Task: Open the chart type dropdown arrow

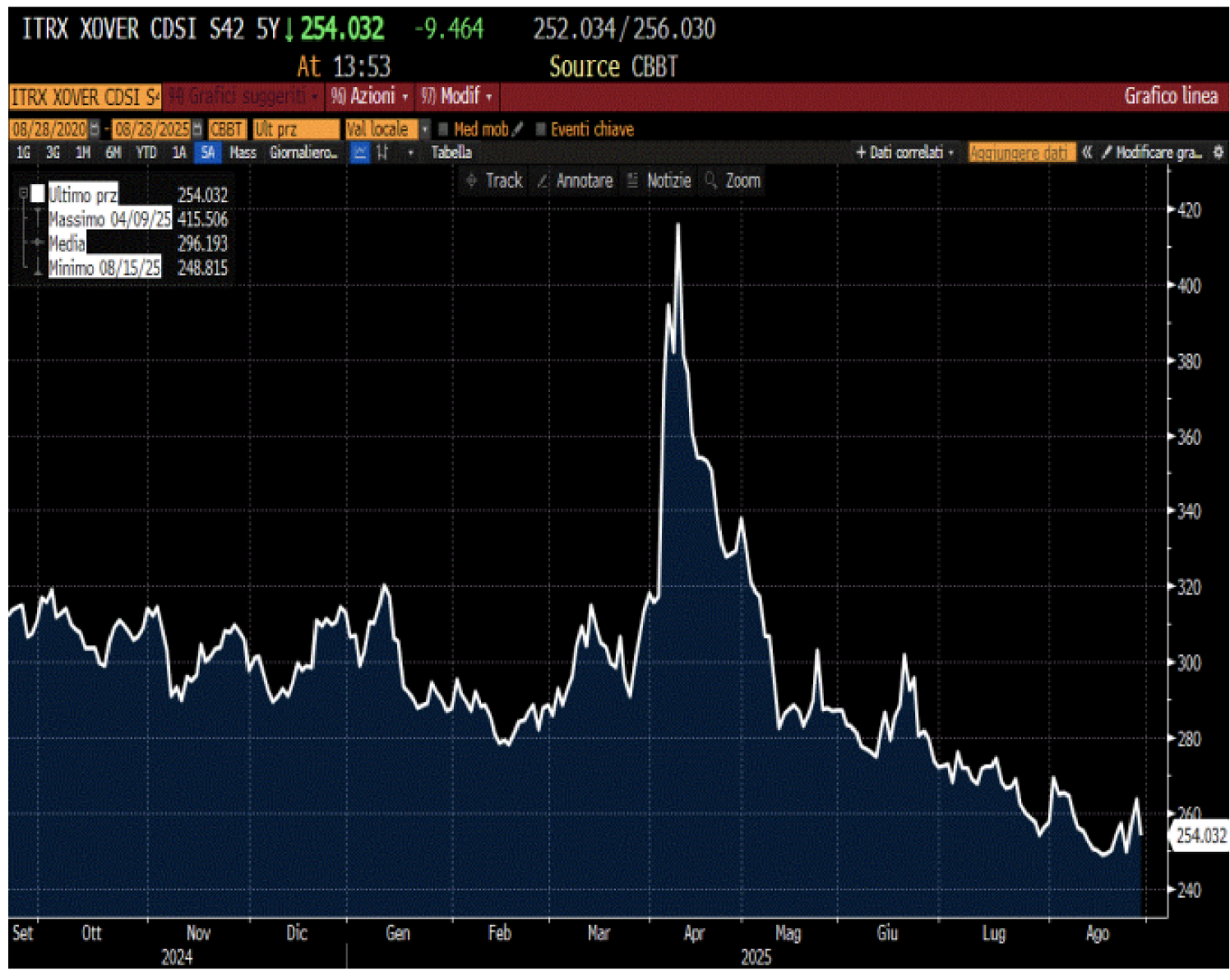Action: coord(410,153)
